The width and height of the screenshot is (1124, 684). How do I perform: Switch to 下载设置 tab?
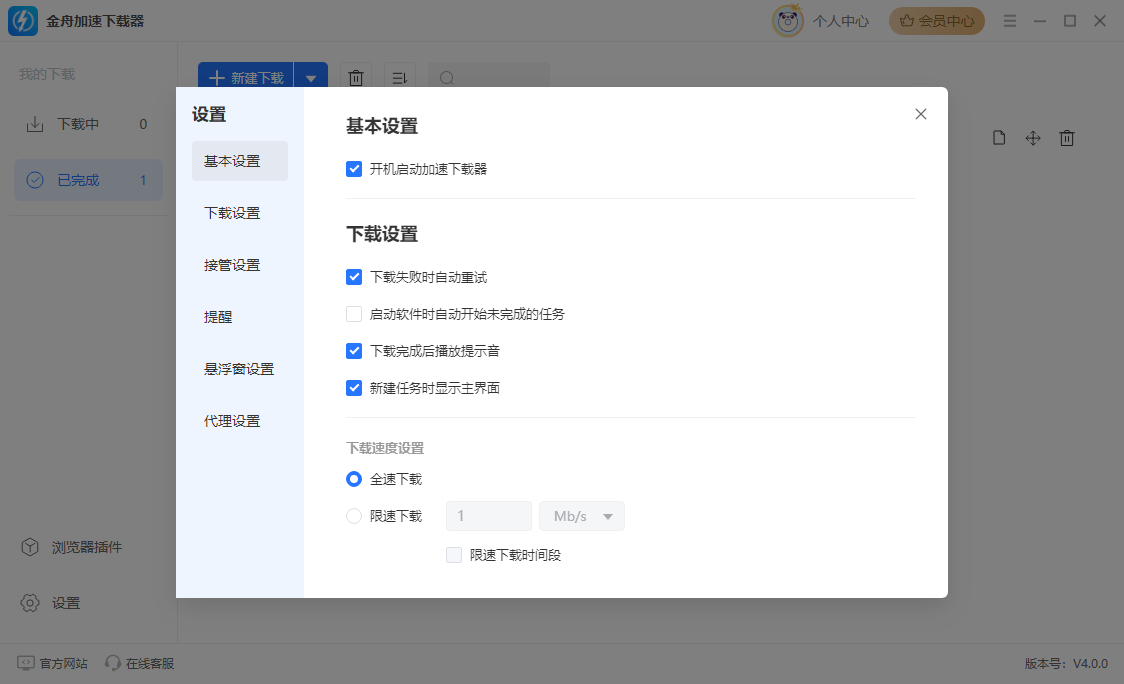[232, 213]
